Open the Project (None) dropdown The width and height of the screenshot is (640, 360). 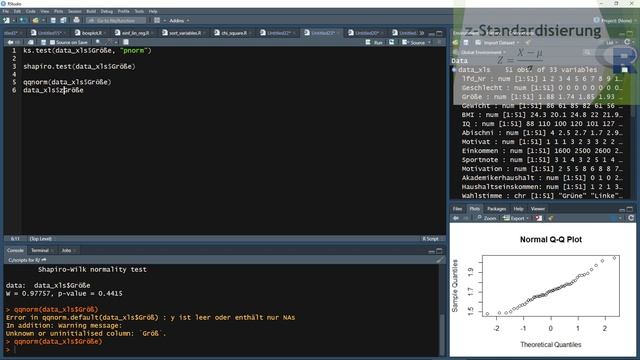pyautogui.click(x=614, y=20)
